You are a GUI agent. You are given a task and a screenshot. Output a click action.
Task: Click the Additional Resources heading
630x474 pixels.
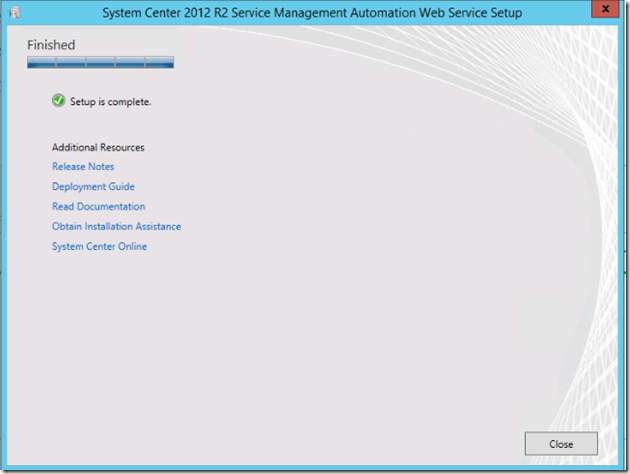coord(98,147)
